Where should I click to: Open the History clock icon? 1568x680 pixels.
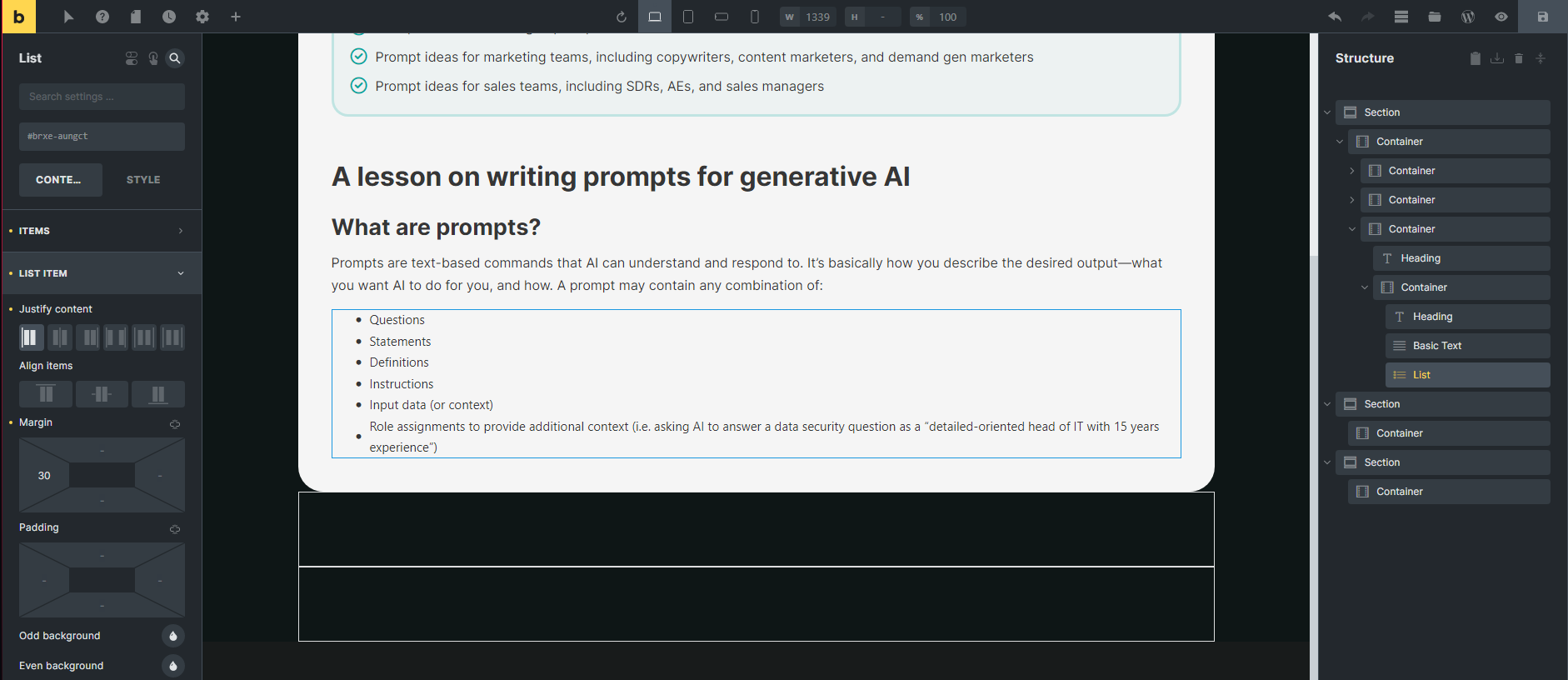click(x=169, y=17)
